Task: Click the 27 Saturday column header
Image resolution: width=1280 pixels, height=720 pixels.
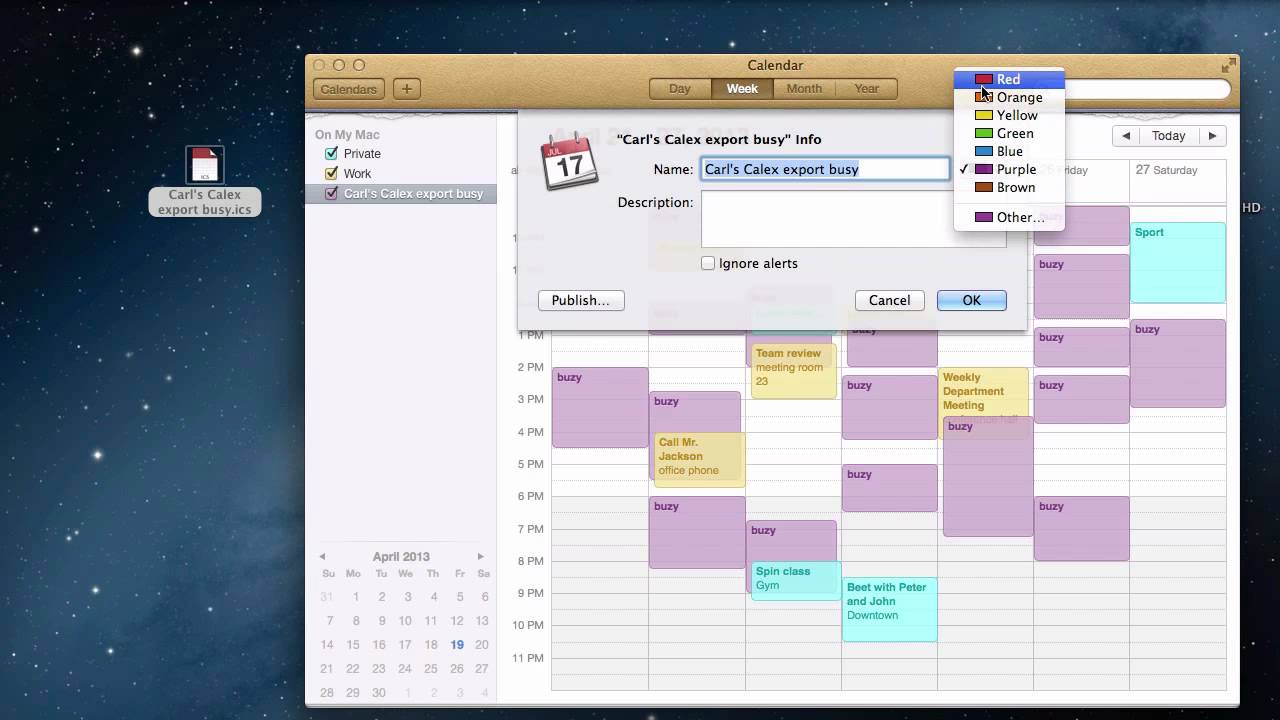Action: point(1166,170)
